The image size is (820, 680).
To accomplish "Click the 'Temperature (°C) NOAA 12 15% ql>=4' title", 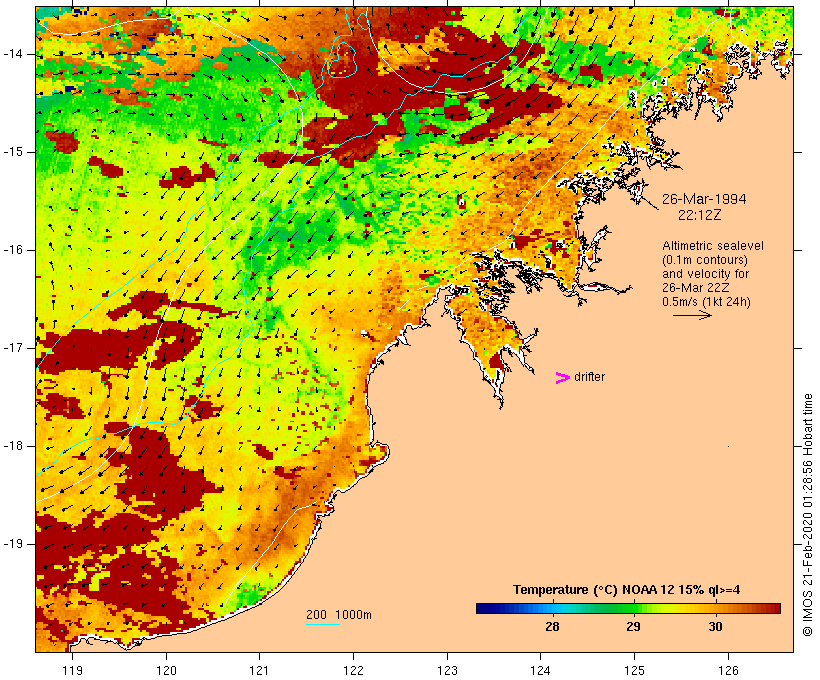I will tap(627, 590).
